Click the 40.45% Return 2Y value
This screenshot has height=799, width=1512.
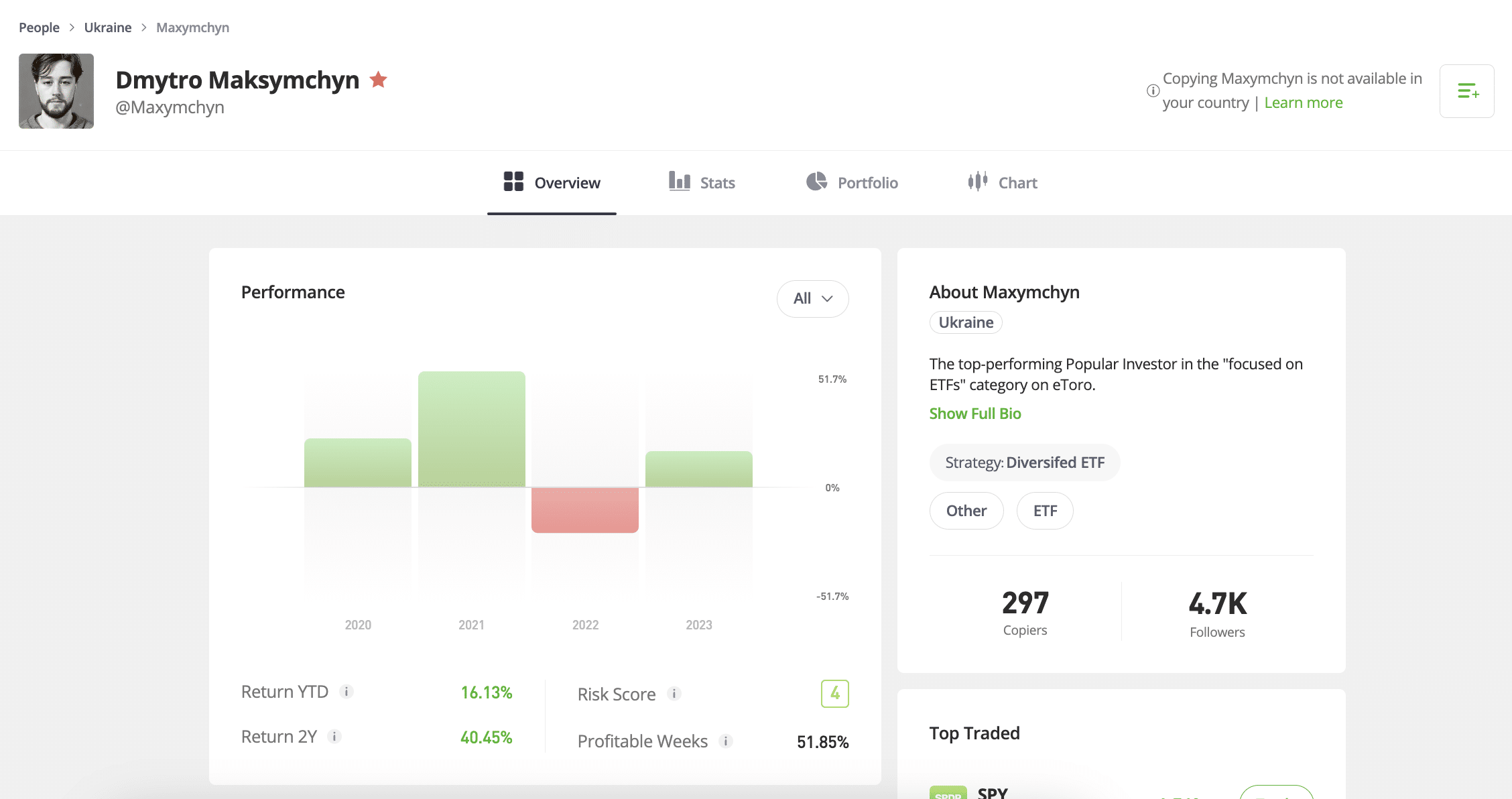(487, 737)
